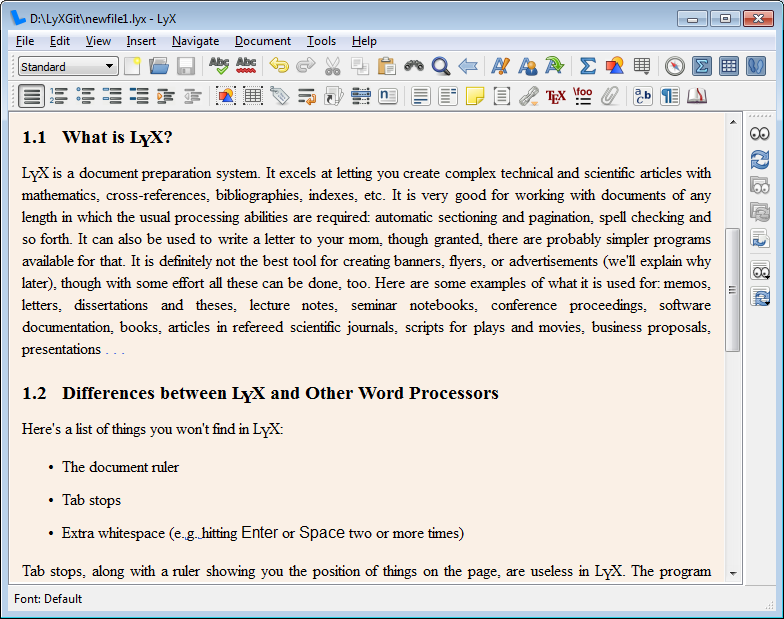Copy selection using the copy icon
Viewport: 784px width, 619px height.
[x=360, y=66]
